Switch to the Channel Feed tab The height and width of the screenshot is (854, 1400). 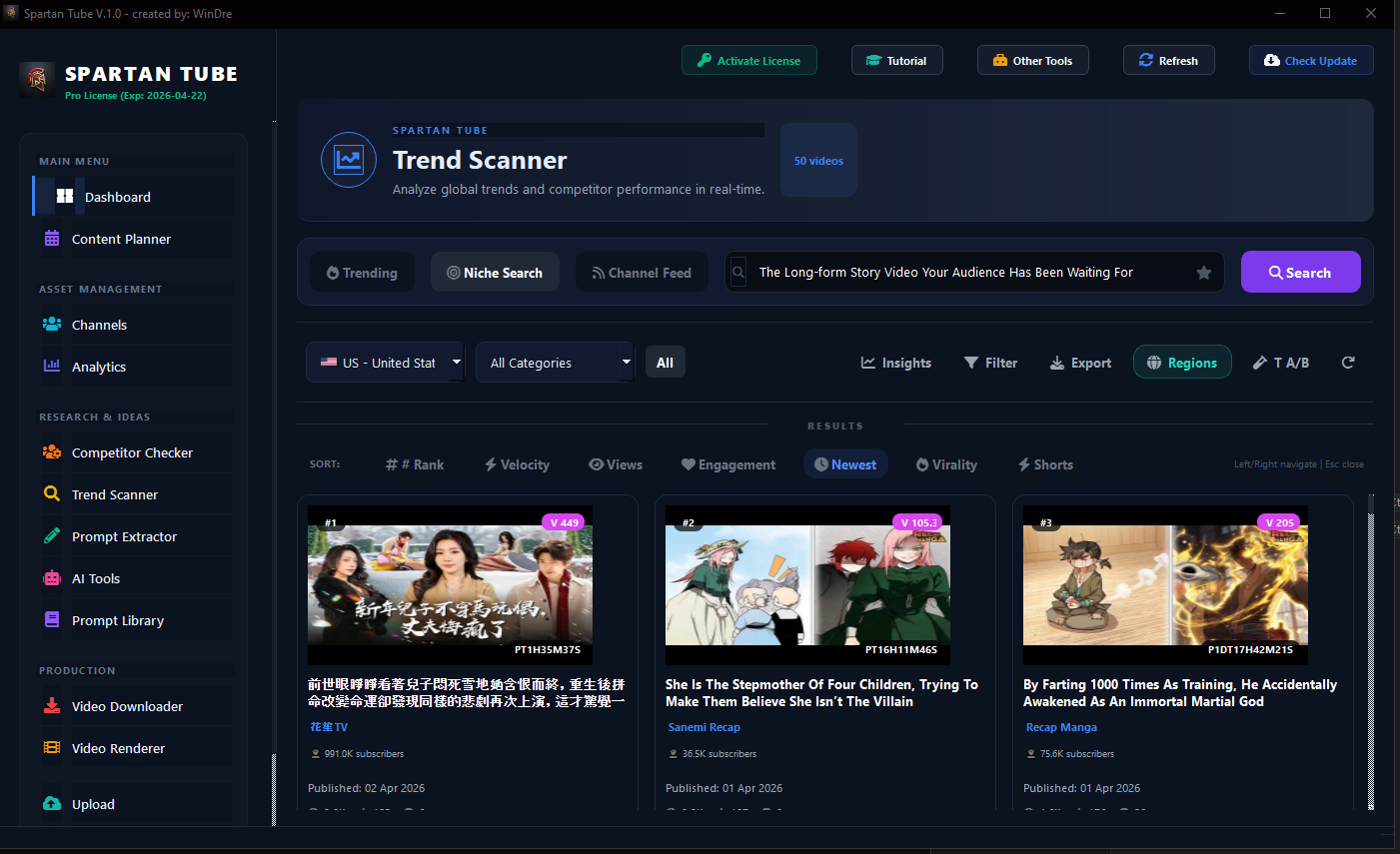point(642,272)
